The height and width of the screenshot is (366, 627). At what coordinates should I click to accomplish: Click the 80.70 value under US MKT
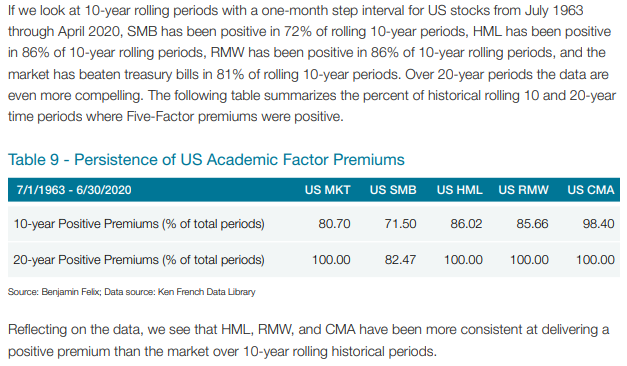[334, 224]
